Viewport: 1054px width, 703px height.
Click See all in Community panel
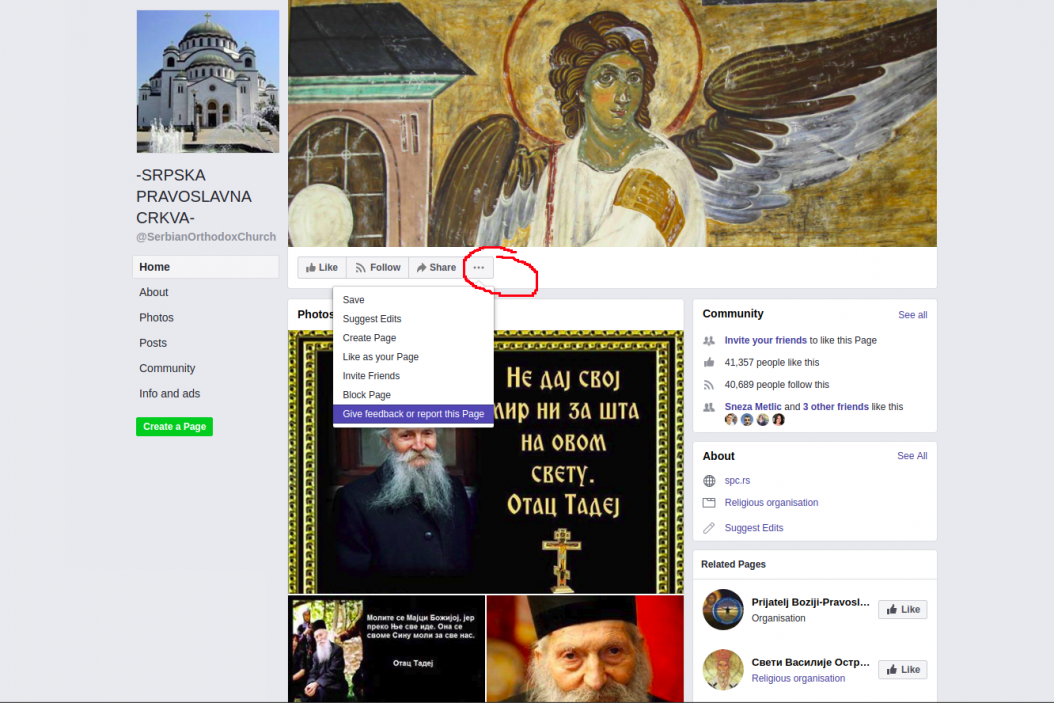coord(912,315)
